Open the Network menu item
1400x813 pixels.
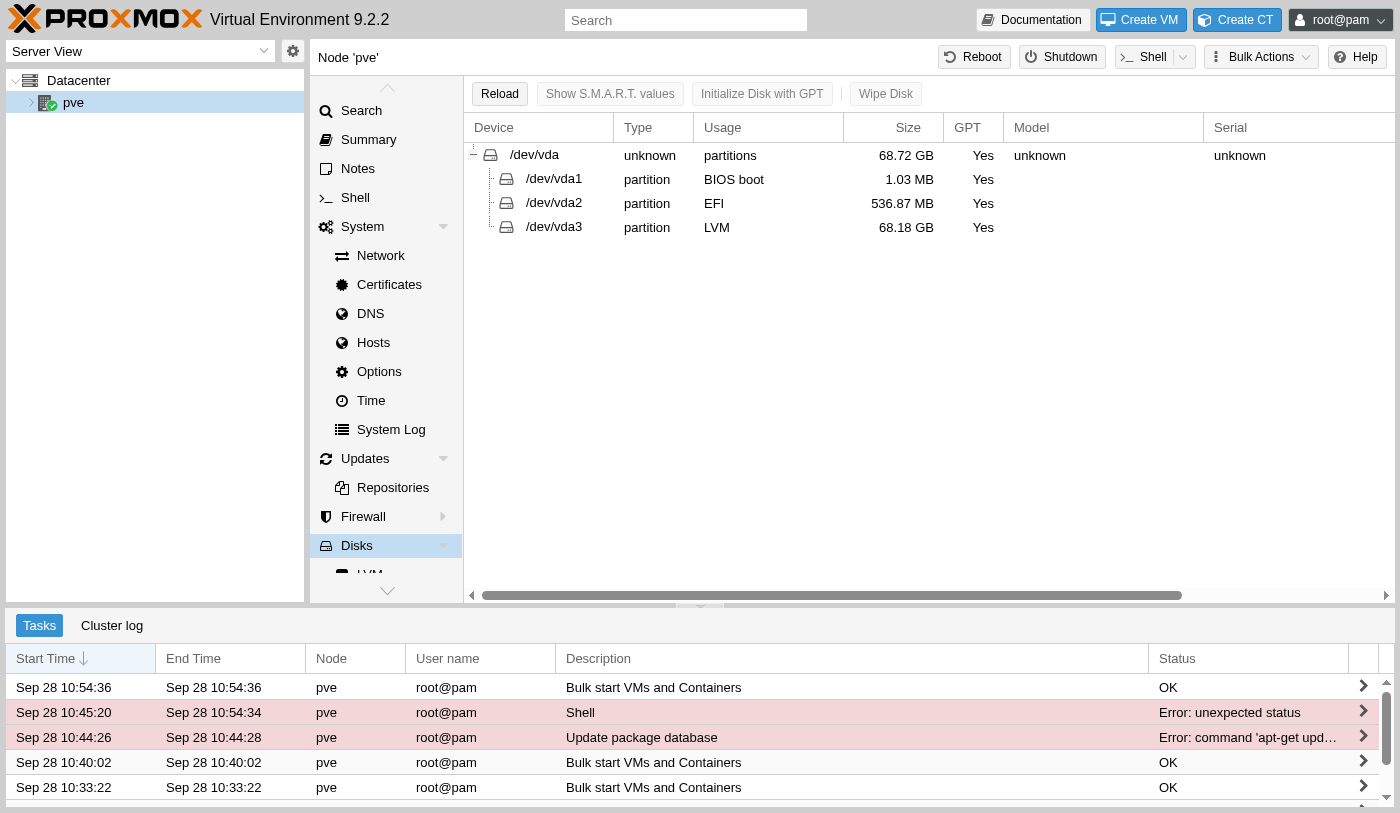point(386,256)
